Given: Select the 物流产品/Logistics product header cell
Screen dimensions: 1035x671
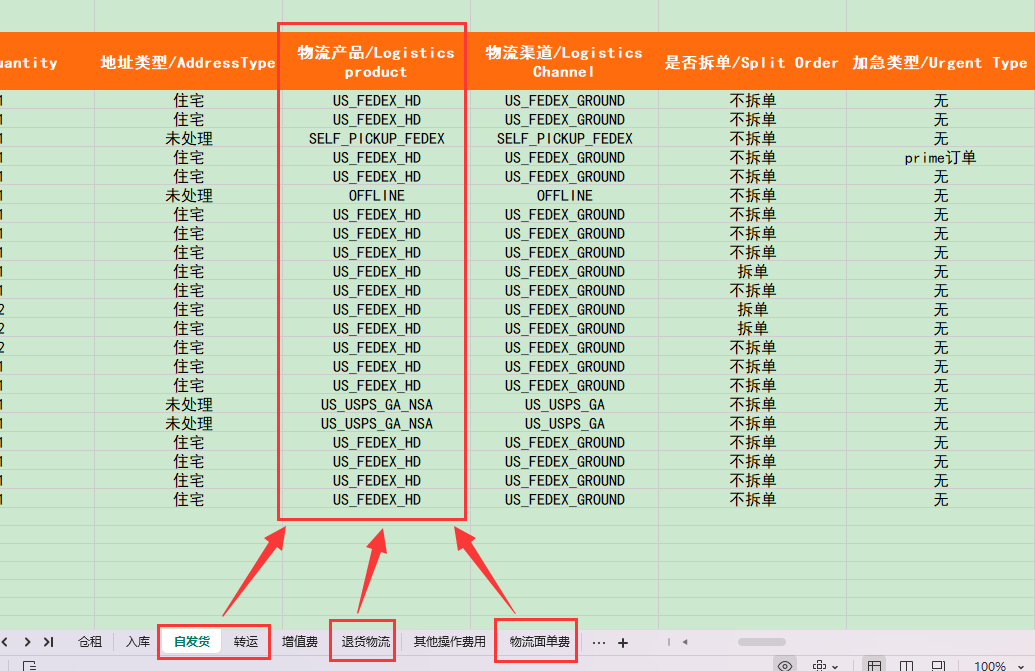Looking at the screenshot, I should click(376, 61).
